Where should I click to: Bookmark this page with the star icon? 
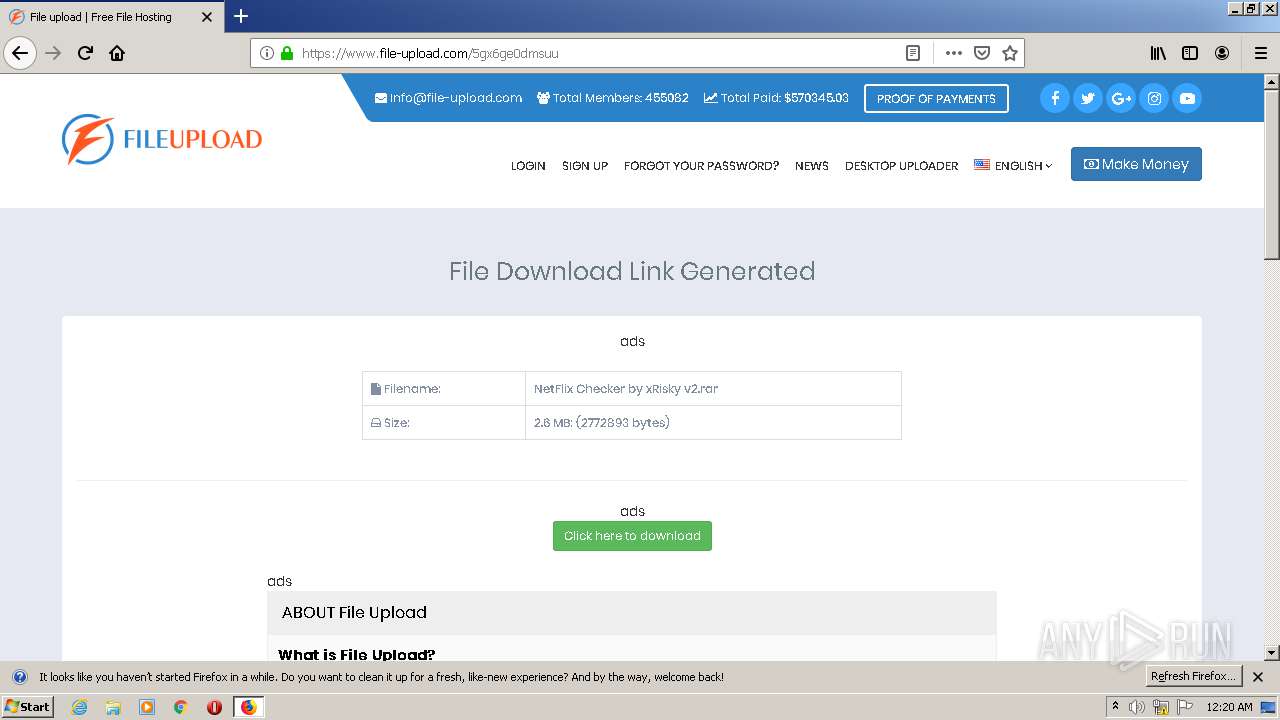click(x=1010, y=53)
